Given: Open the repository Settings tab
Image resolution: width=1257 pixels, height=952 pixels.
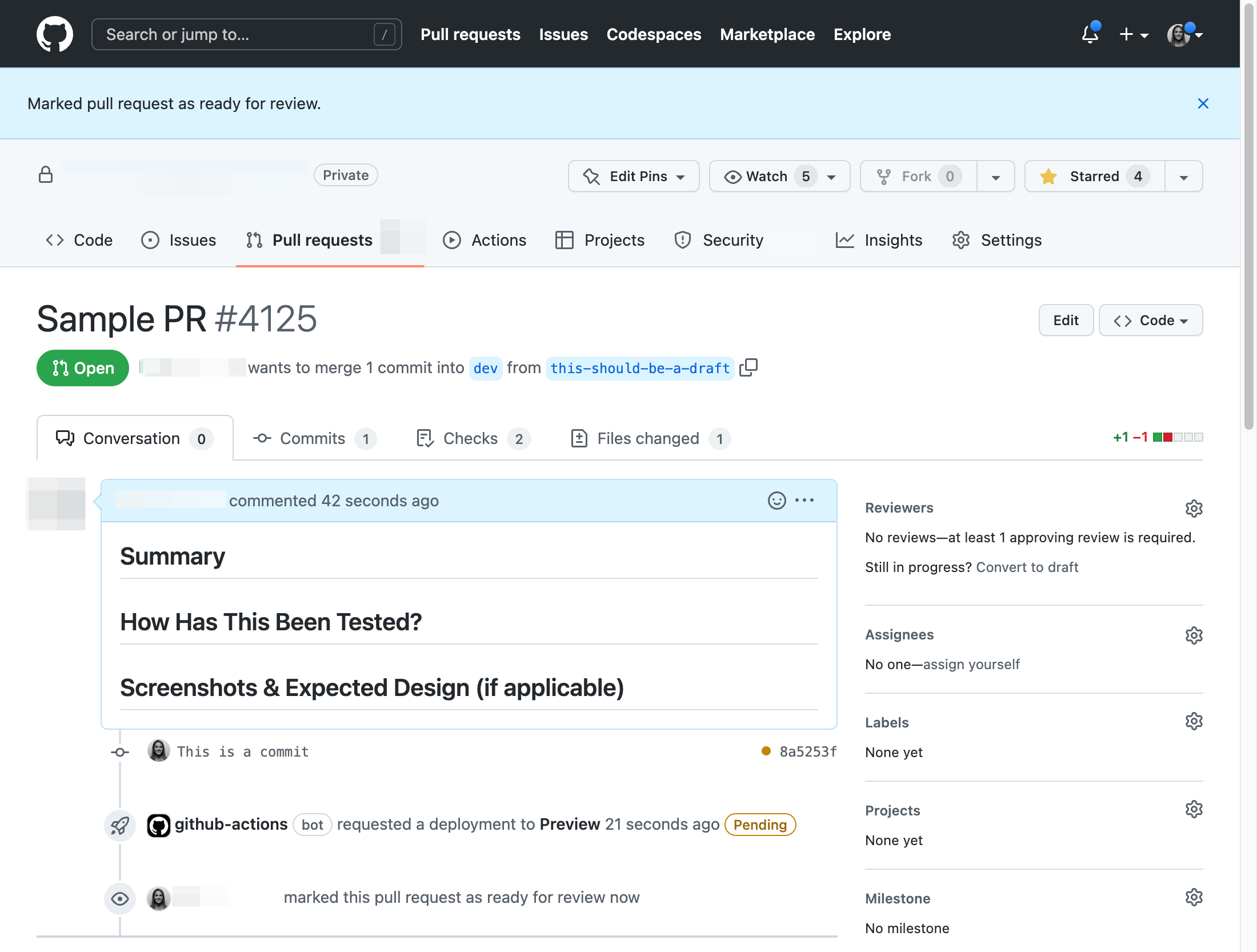Looking at the screenshot, I should pos(997,240).
